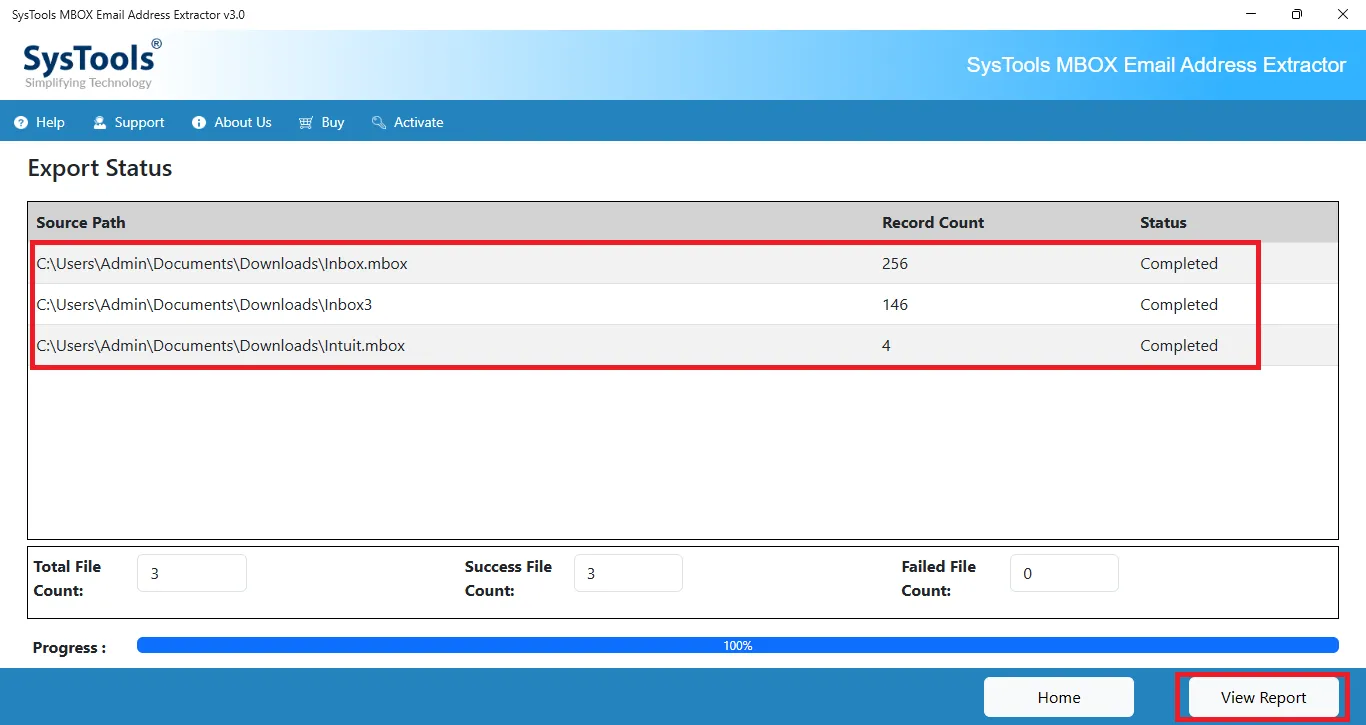Screen dimensions: 1366x725
Task: Click the record count 256
Action: (895, 264)
